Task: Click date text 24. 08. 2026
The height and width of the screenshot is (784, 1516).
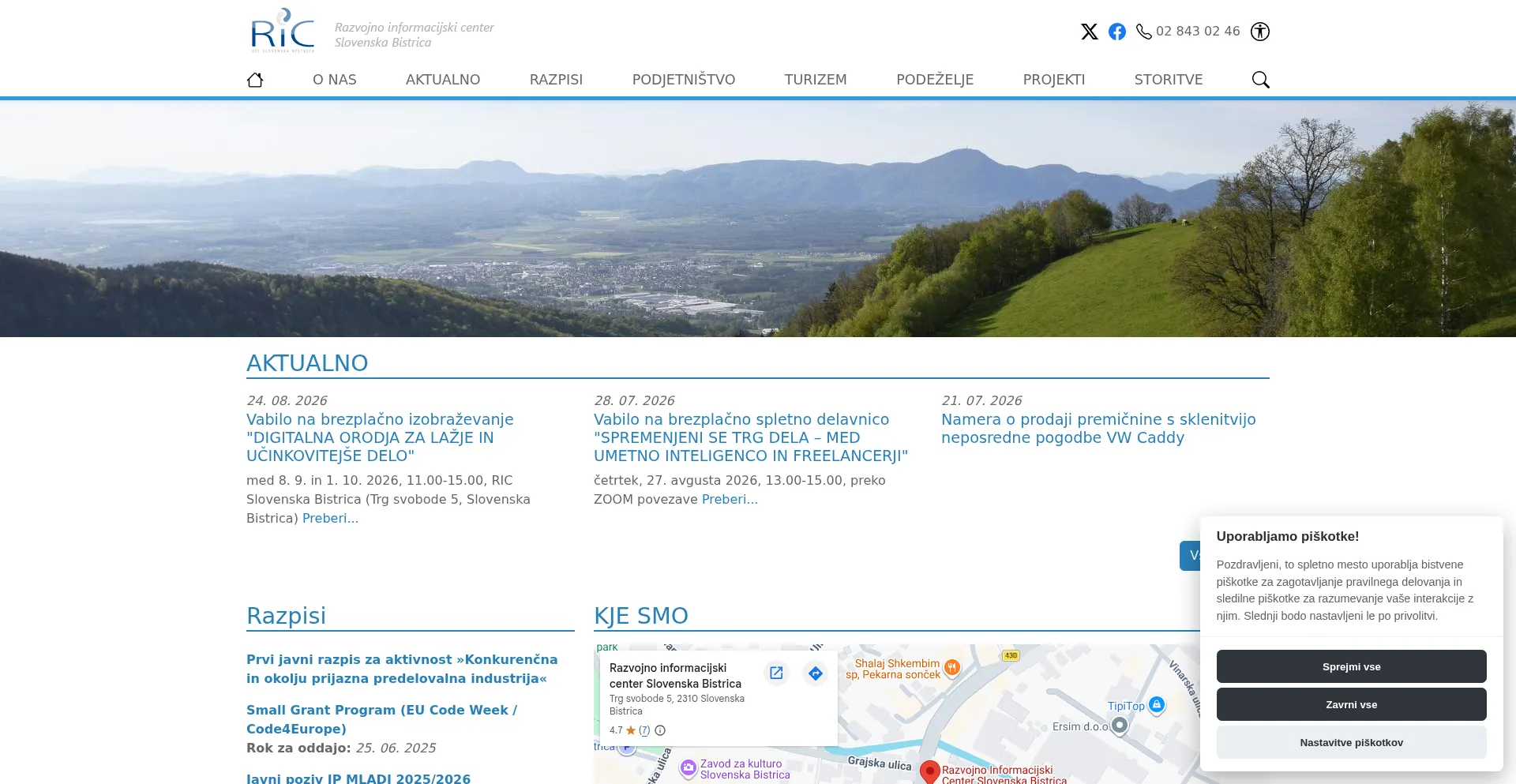Action: tap(287, 400)
